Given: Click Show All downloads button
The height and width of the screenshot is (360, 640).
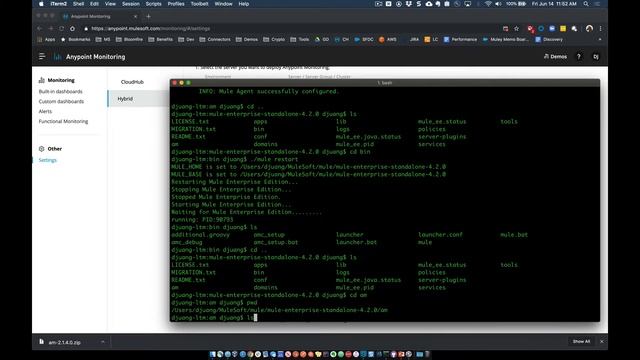Looking at the screenshot, I should point(581,342).
